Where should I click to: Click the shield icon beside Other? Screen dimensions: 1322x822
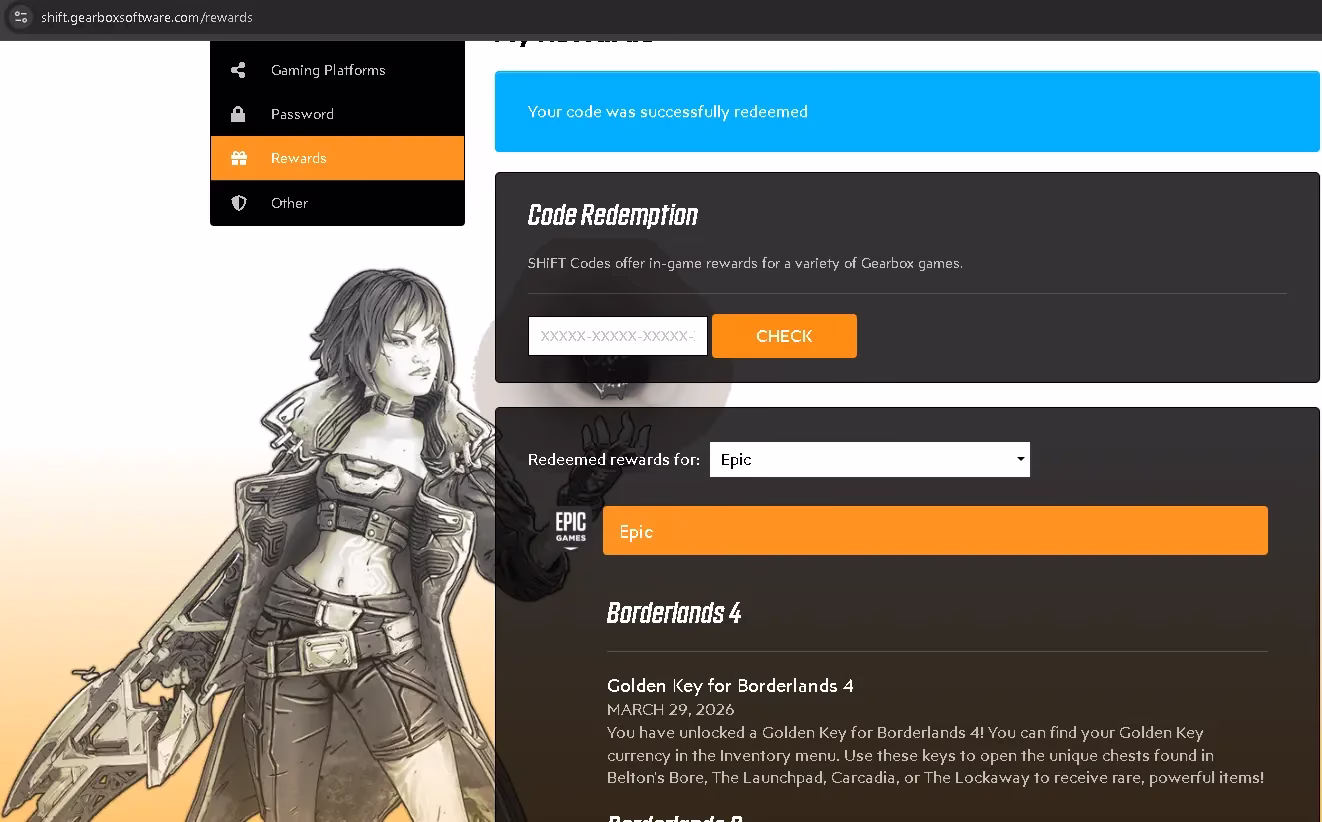[238, 203]
